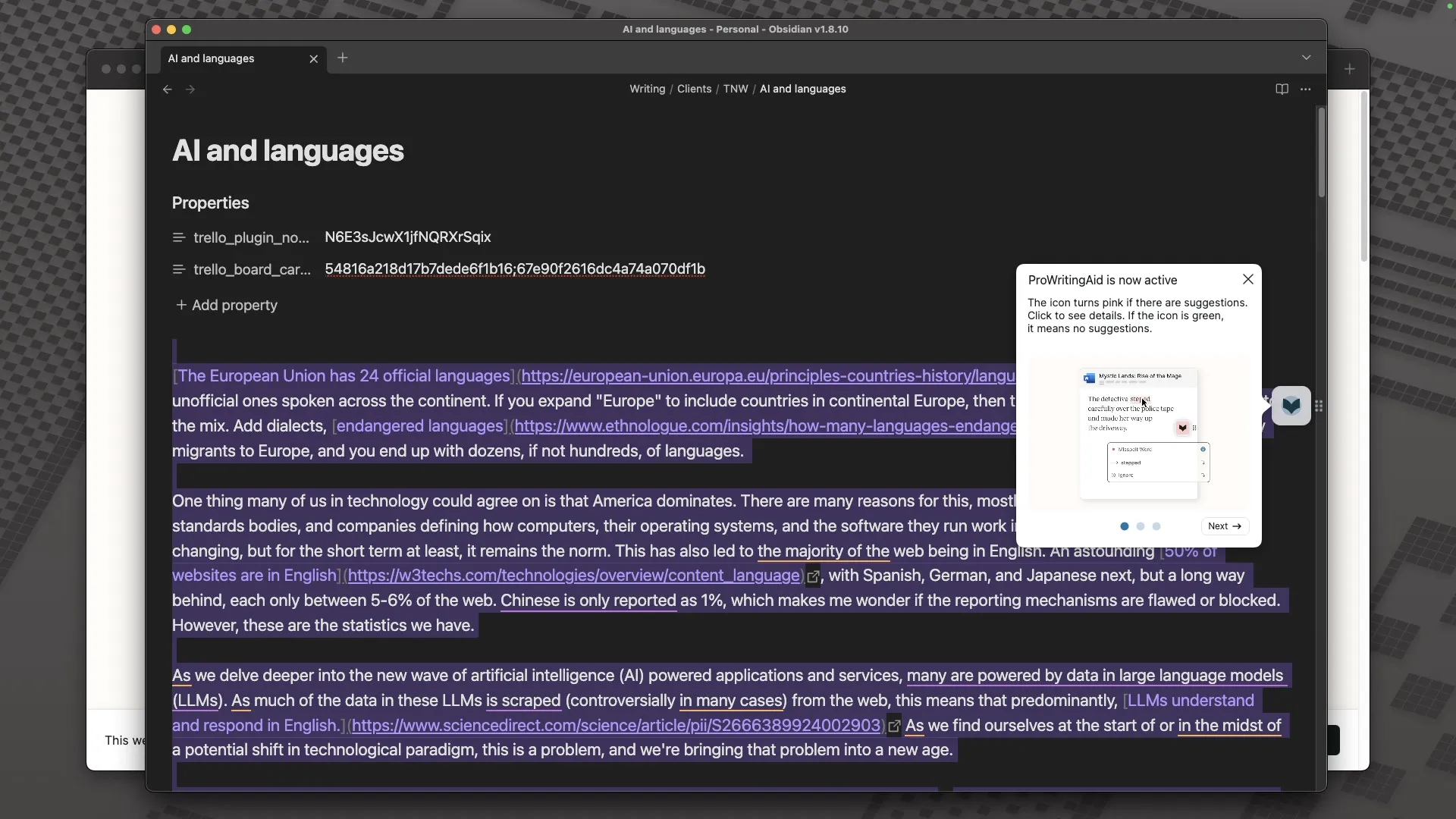1456x819 pixels.
Task: Open the Writing folder in the breadcrumb
Action: click(x=647, y=89)
